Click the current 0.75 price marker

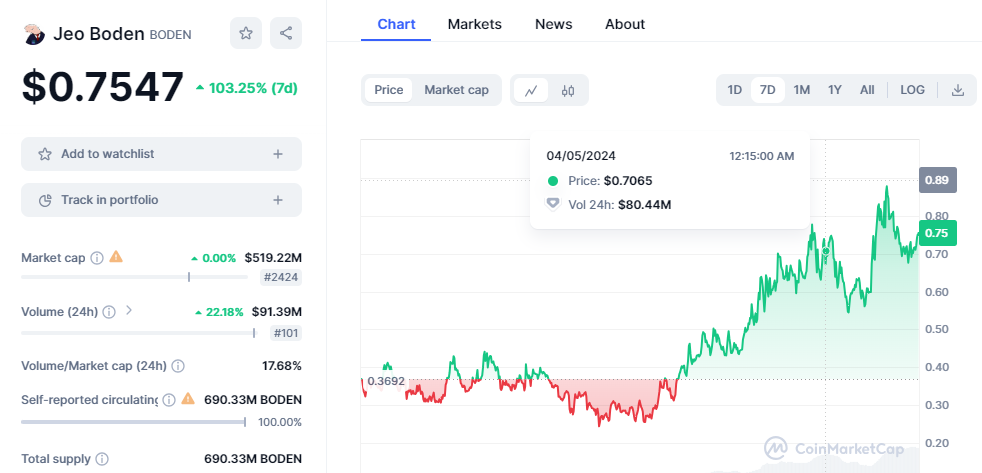[x=938, y=233]
